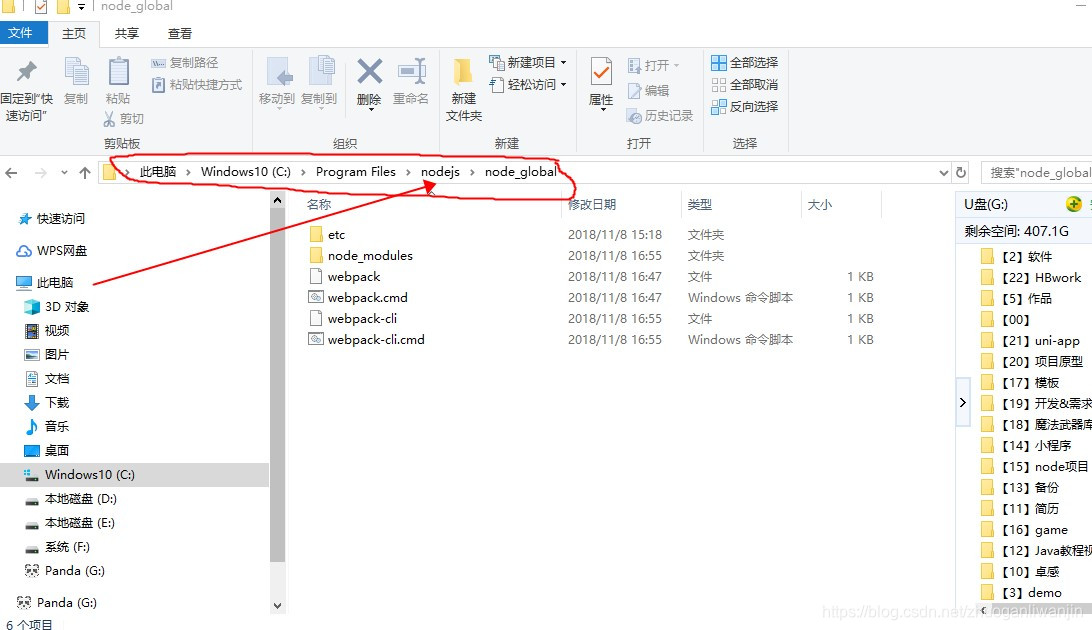Click the Back navigation arrow
The height and width of the screenshot is (630, 1092).
pyautogui.click(x=11, y=173)
